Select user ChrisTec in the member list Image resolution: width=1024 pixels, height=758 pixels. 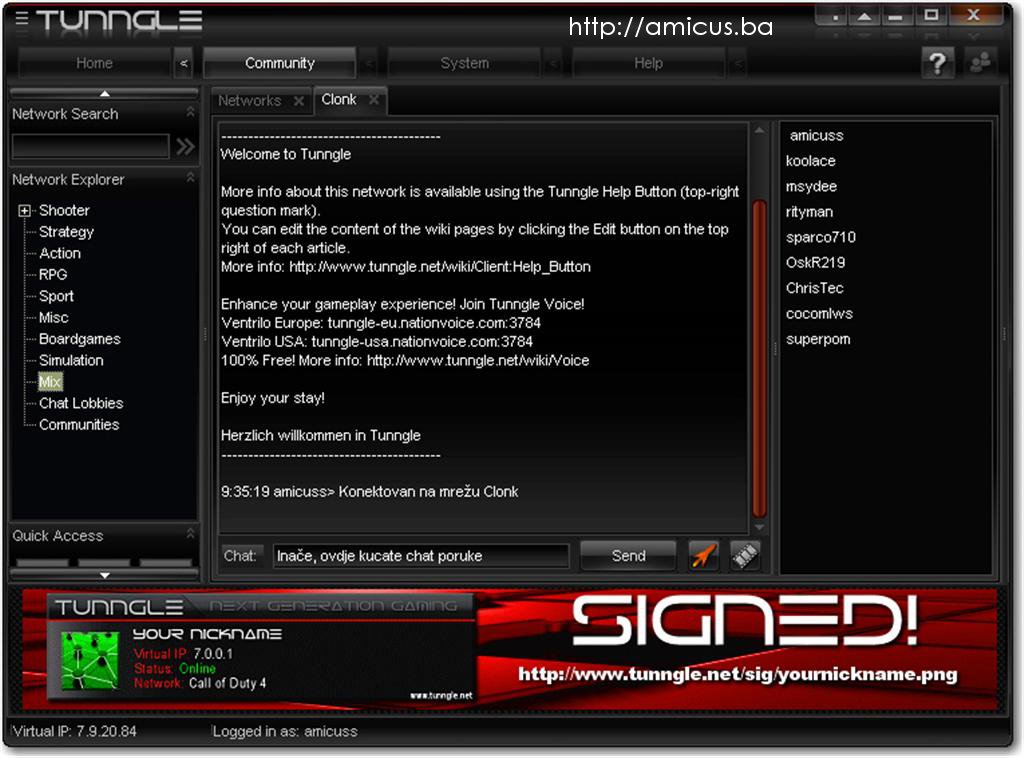pyautogui.click(x=814, y=289)
